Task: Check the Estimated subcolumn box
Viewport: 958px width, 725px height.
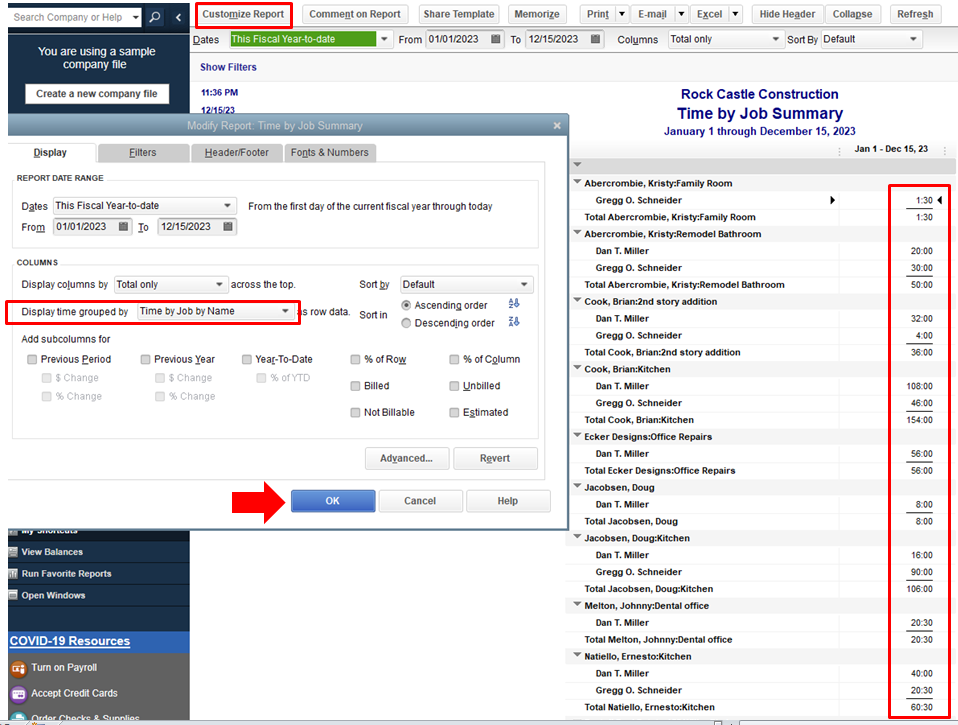Action: (x=454, y=413)
